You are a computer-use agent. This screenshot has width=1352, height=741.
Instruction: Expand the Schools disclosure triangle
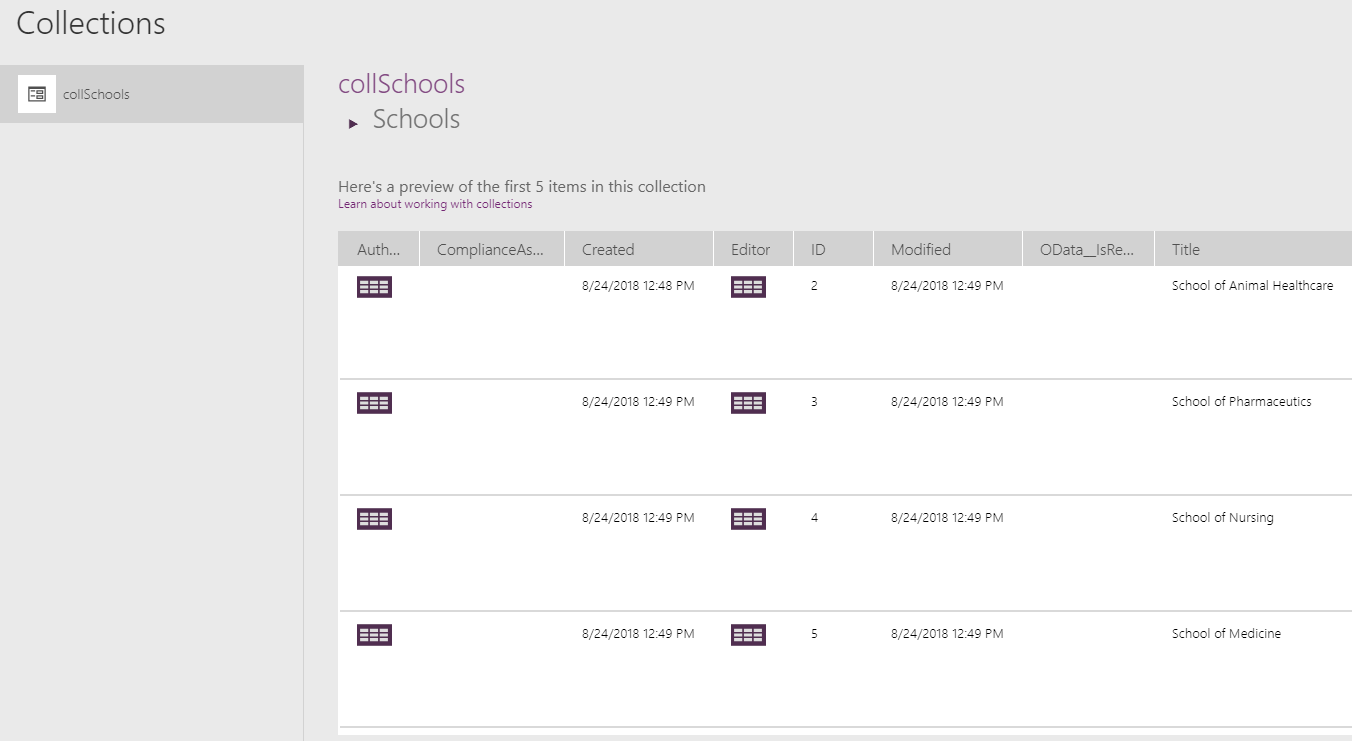coord(353,123)
